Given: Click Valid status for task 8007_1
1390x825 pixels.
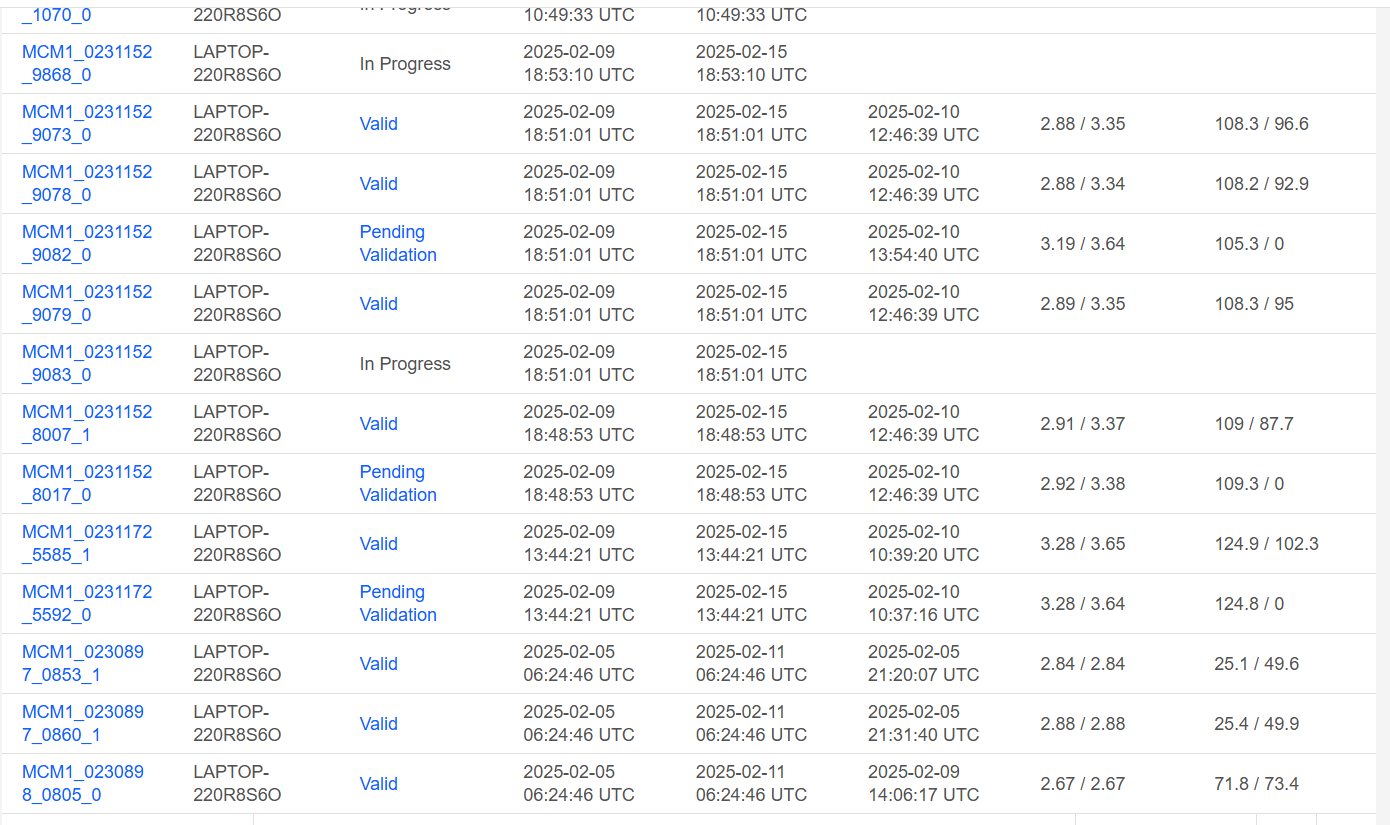Looking at the screenshot, I should click(x=378, y=424).
